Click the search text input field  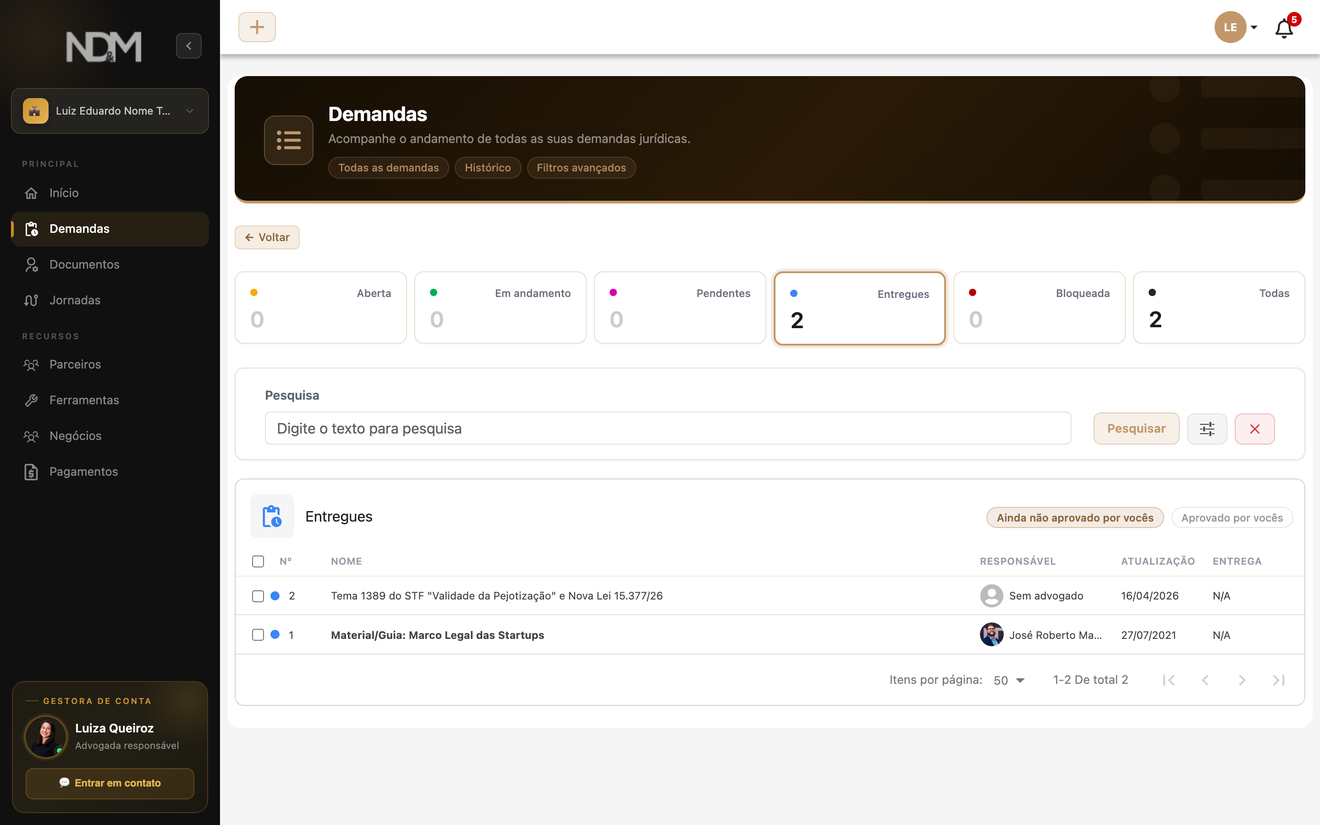668,428
